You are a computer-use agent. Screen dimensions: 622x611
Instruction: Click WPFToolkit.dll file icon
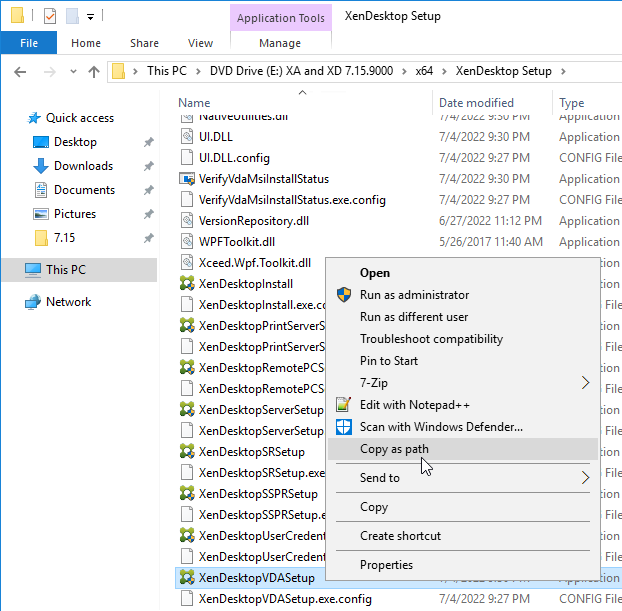187,242
